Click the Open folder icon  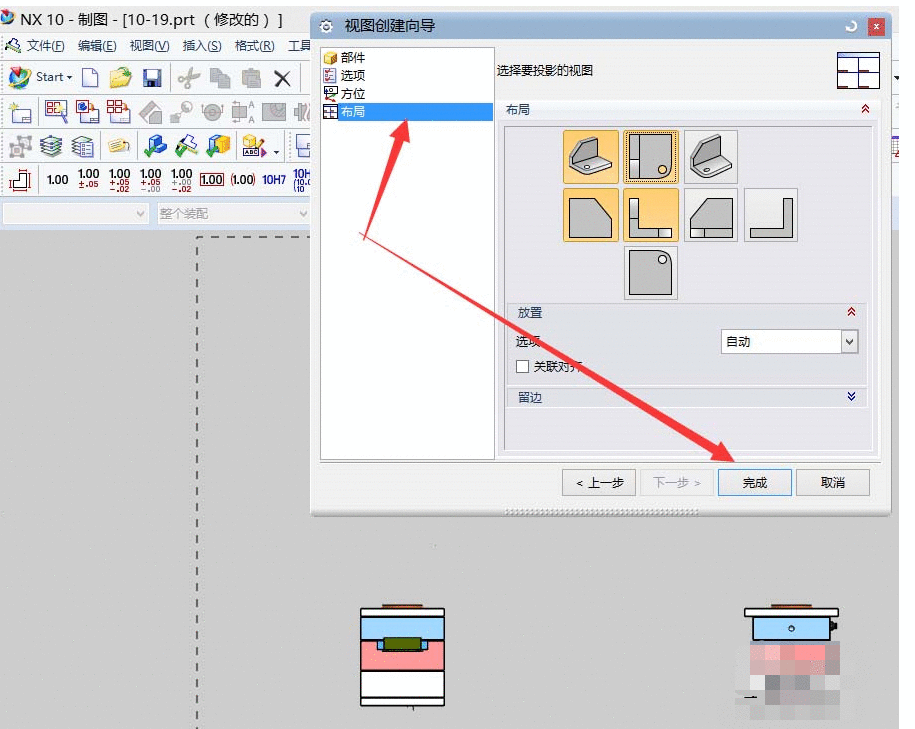pos(120,77)
